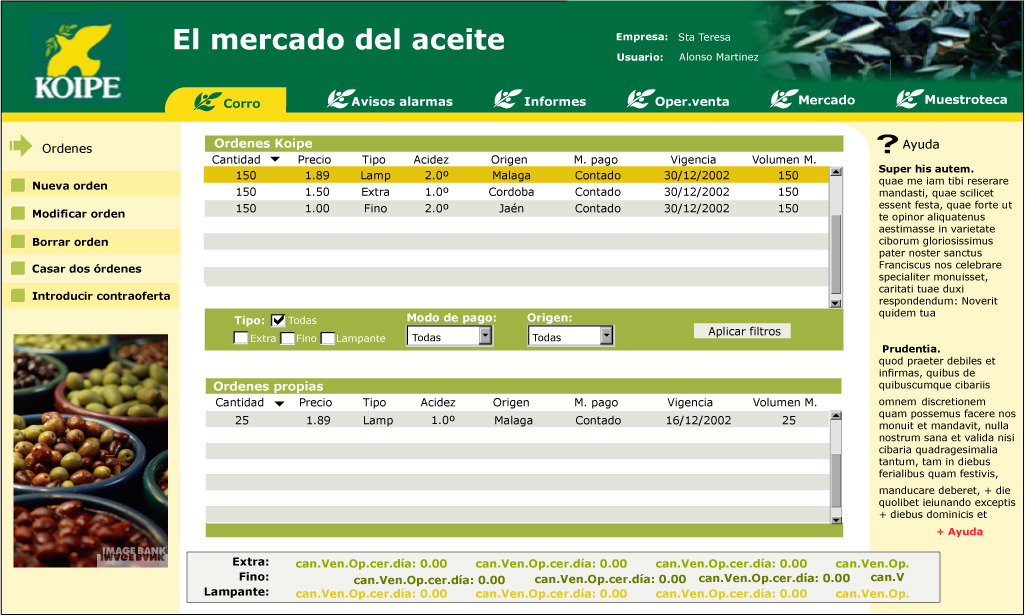The image size is (1025, 616).
Task: Click the Vigencia header in Ordenes Koipe
Action: pyautogui.click(x=693, y=160)
